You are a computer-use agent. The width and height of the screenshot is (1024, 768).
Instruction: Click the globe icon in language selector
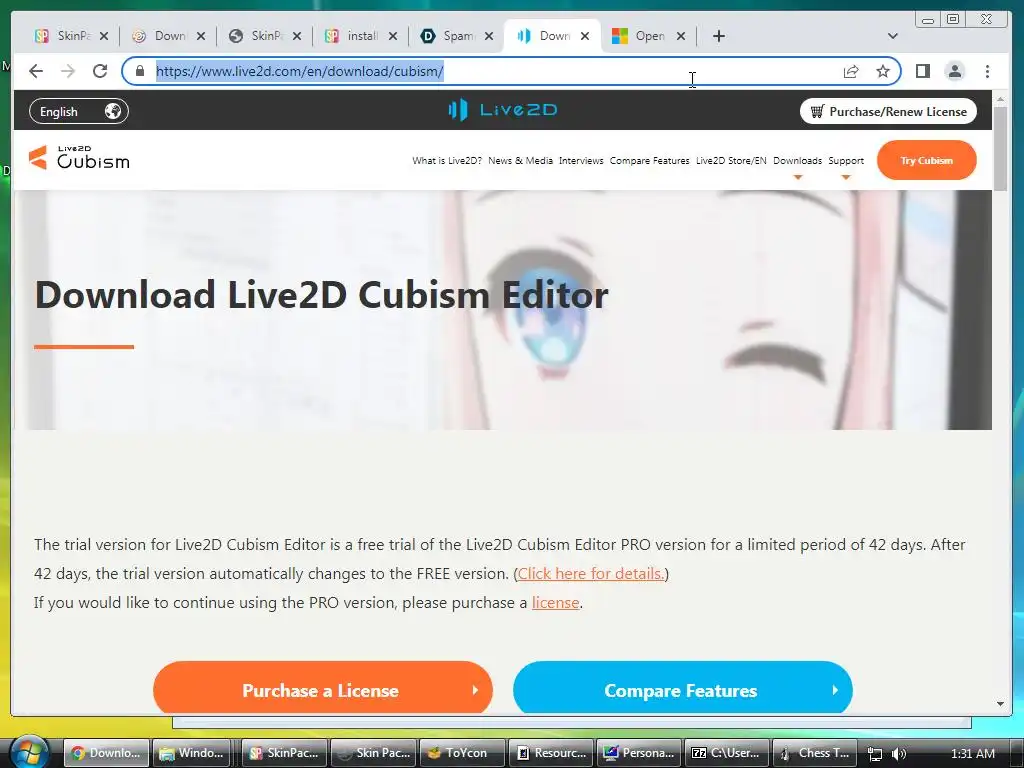coord(112,112)
